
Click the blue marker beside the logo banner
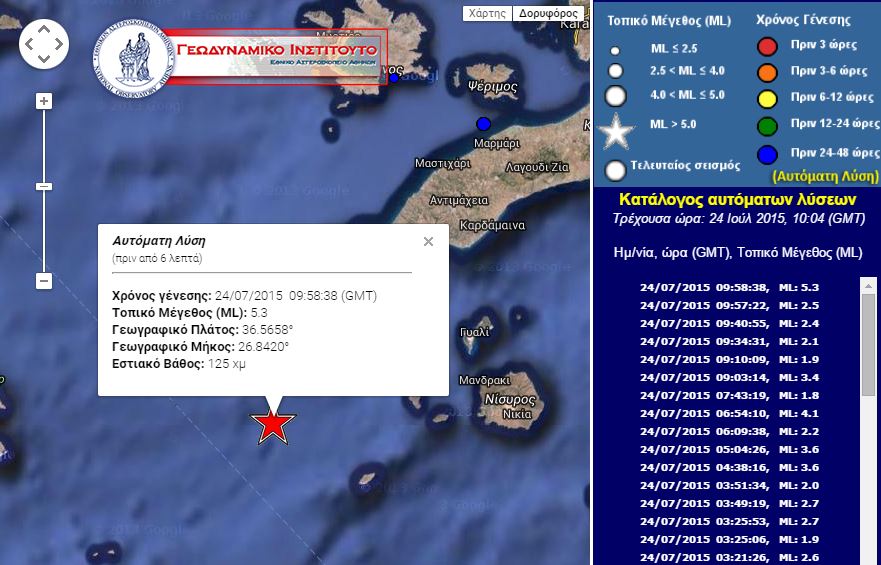394,77
